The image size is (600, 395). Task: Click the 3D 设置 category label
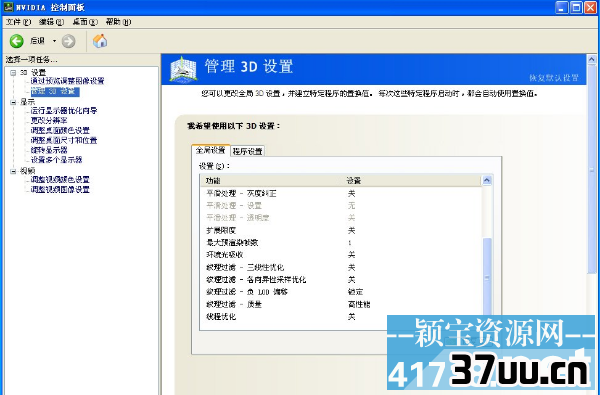tap(33, 72)
